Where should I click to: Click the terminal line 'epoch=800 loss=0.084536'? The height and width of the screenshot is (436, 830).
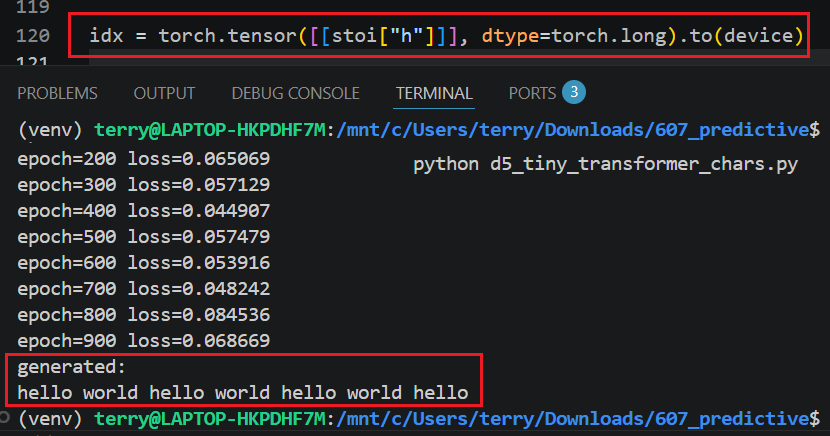(143, 315)
